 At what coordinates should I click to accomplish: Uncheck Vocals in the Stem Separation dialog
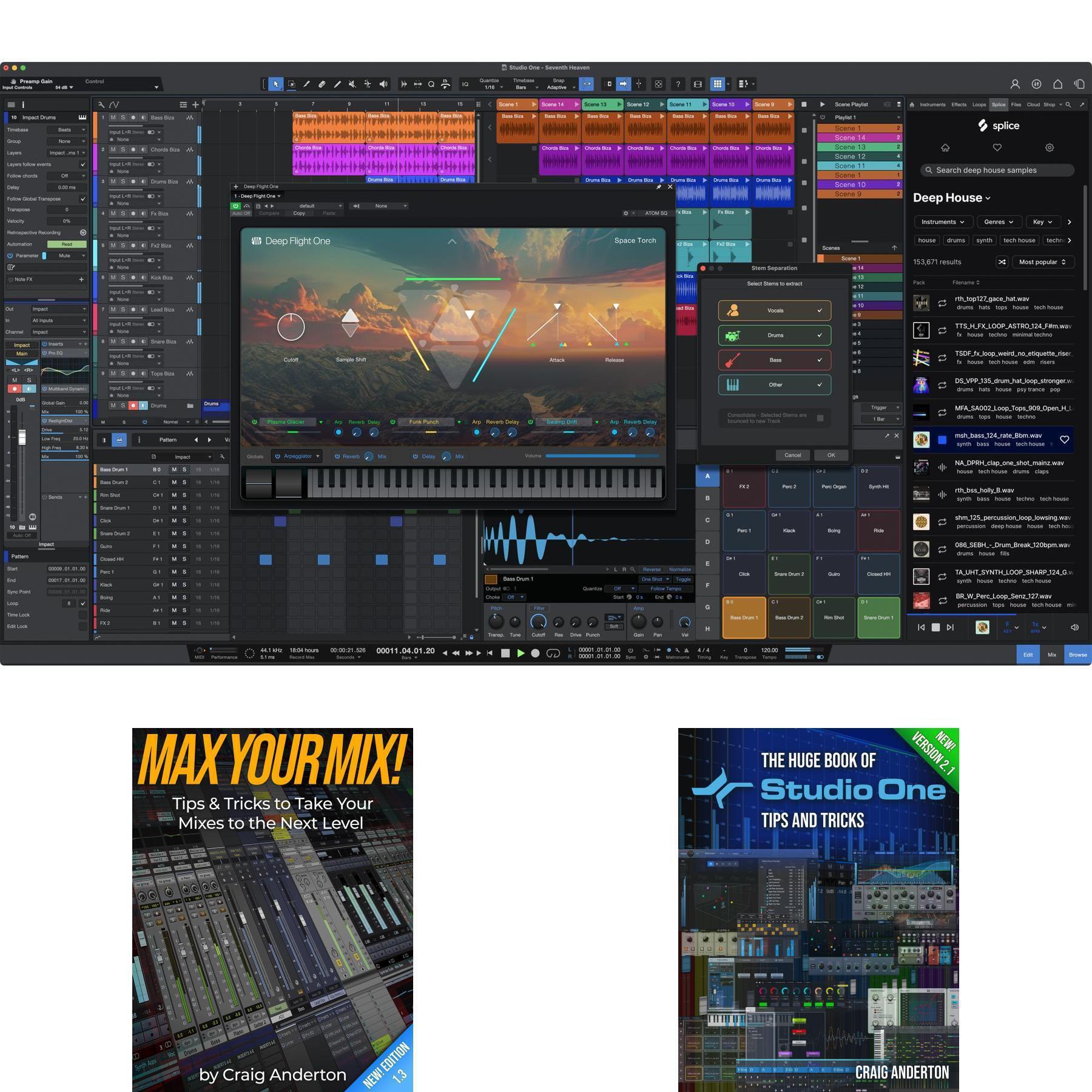820,311
